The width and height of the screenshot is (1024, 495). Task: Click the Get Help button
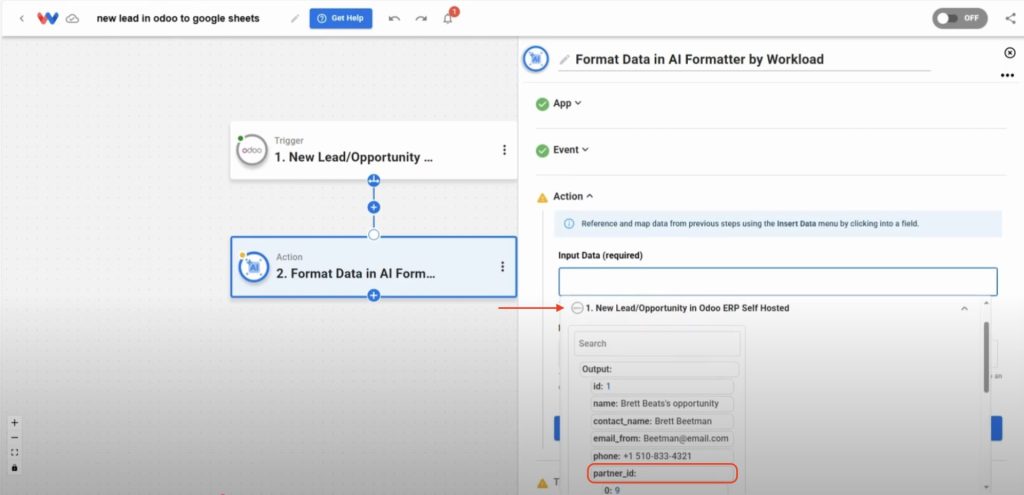(341, 18)
